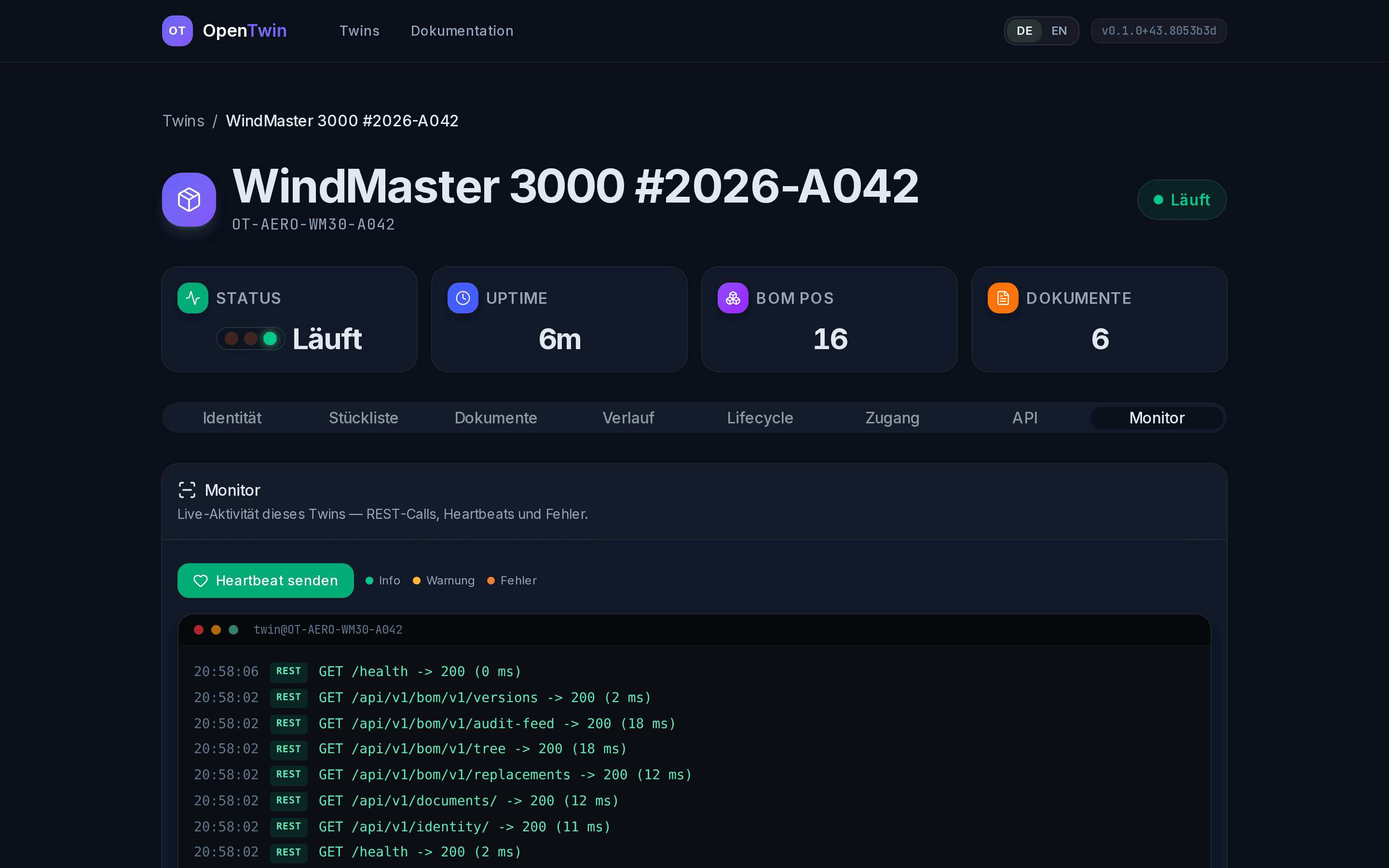The width and height of the screenshot is (1389, 868).
Task: Click the Live-Aktivität description text
Action: click(x=383, y=514)
